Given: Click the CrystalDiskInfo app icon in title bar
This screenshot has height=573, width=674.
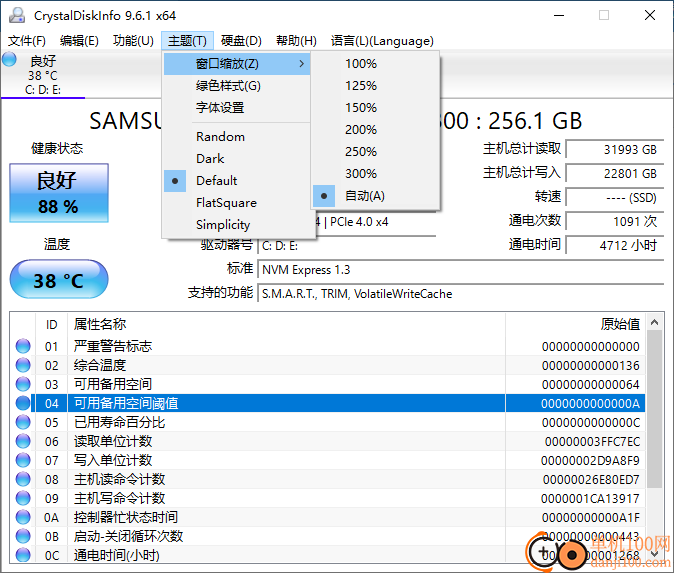Looking at the screenshot, I should click(17, 15).
